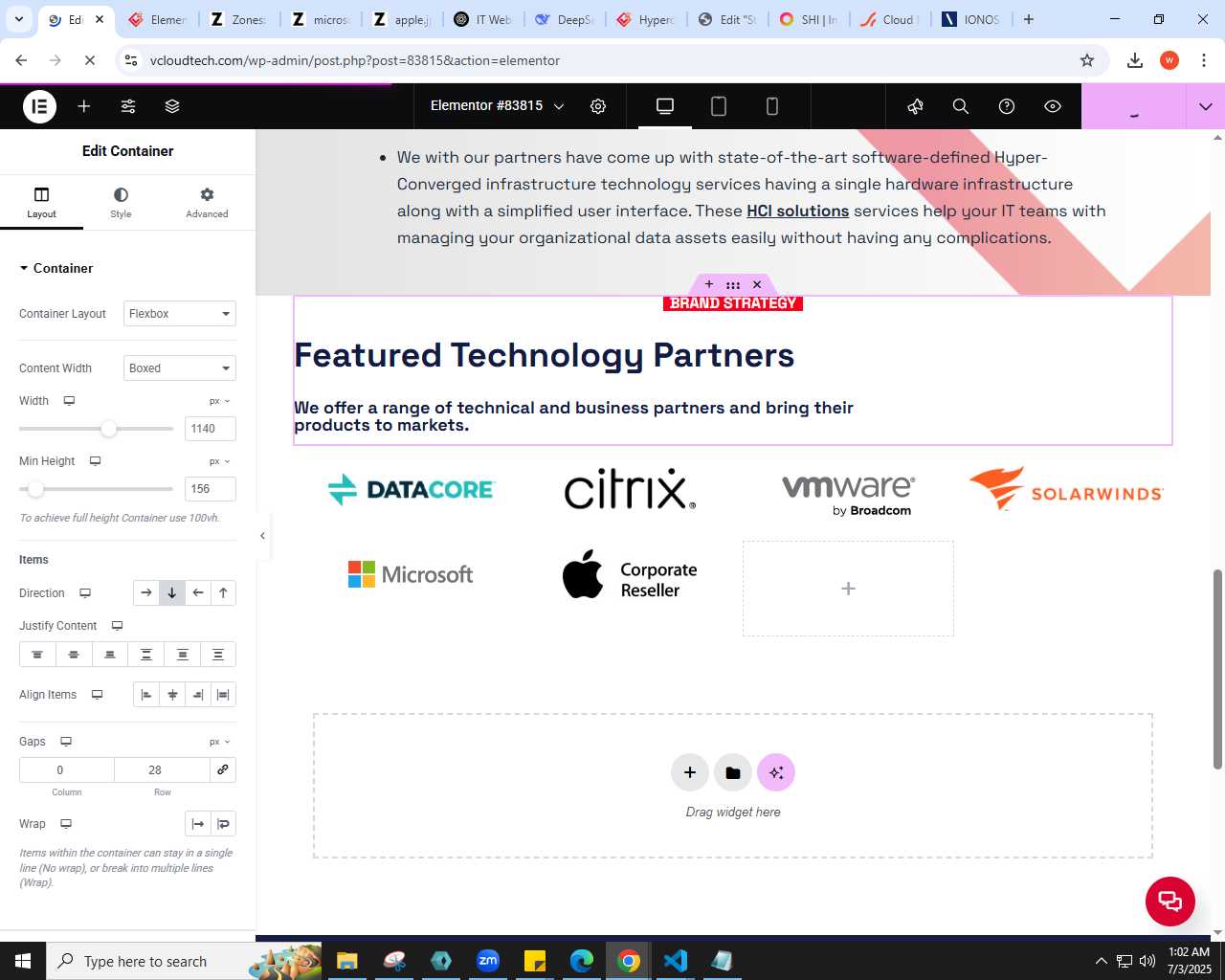
Task: Open Container Layout Flexbox dropdown
Action: click(180, 314)
